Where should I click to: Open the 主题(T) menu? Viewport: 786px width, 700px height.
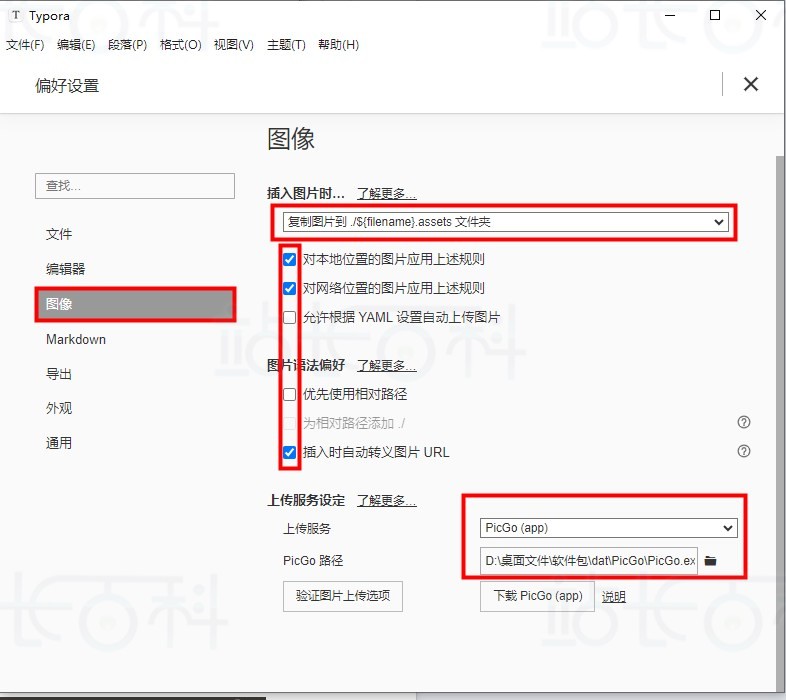pos(286,45)
